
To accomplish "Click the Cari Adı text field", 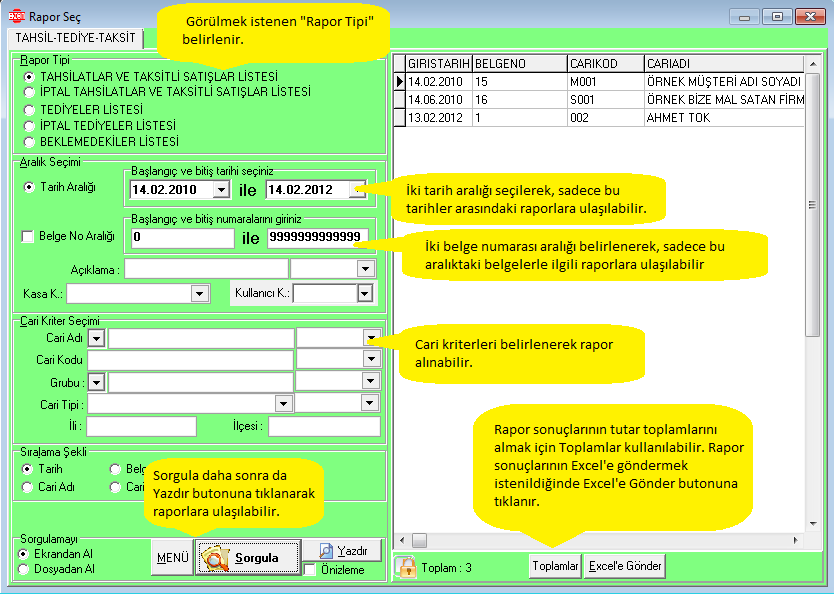I will [x=201, y=338].
